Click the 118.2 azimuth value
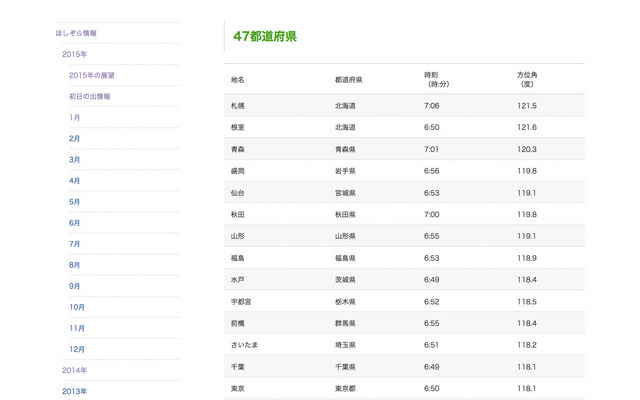Viewport: 640px width, 400px height. [x=527, y=345]
